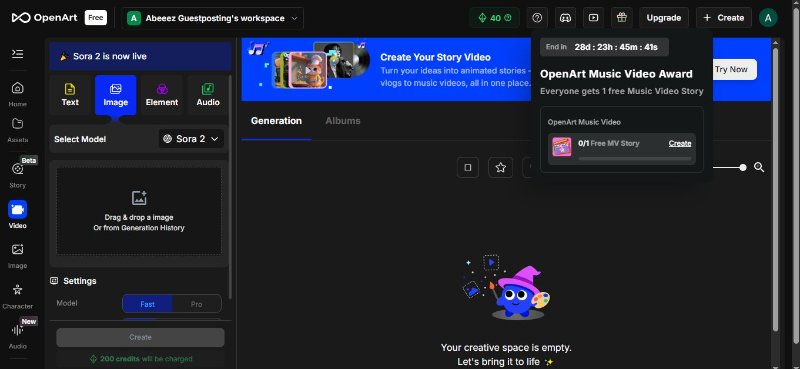
Task: Collapse the sidebar menu icon
Action: tap(17, 54)
